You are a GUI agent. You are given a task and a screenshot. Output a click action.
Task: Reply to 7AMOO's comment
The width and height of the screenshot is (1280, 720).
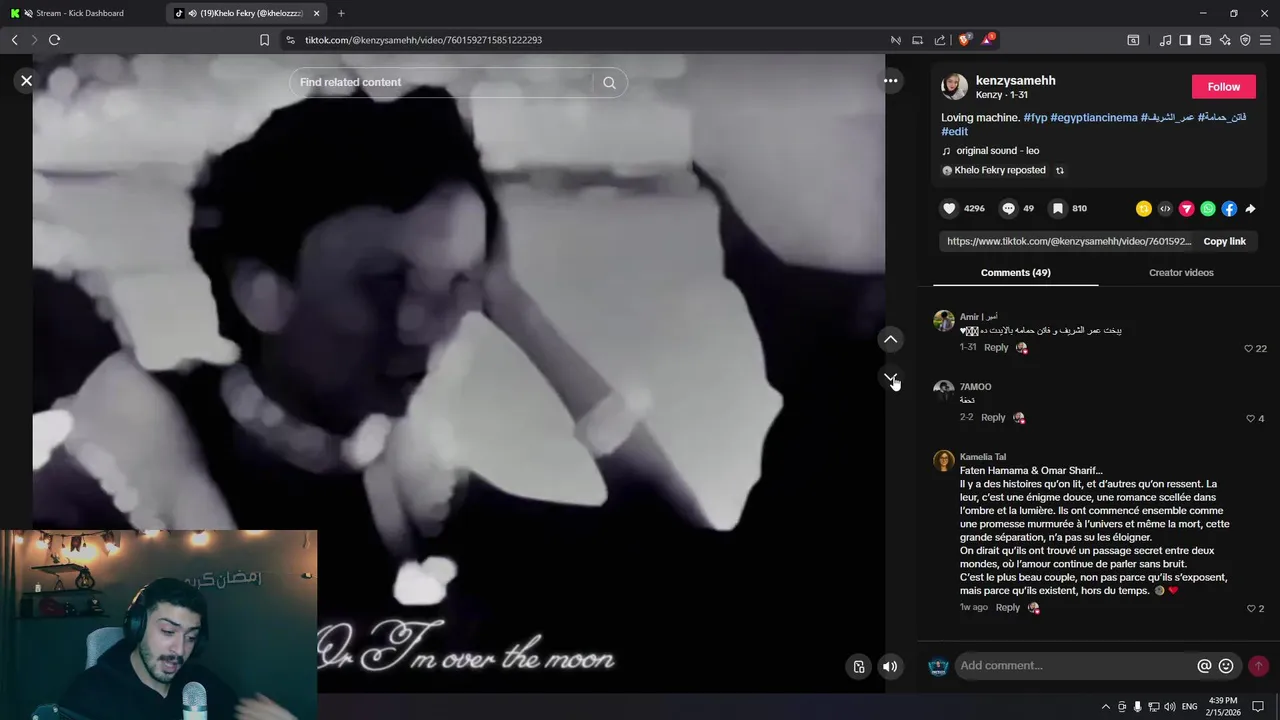point(993,417)
